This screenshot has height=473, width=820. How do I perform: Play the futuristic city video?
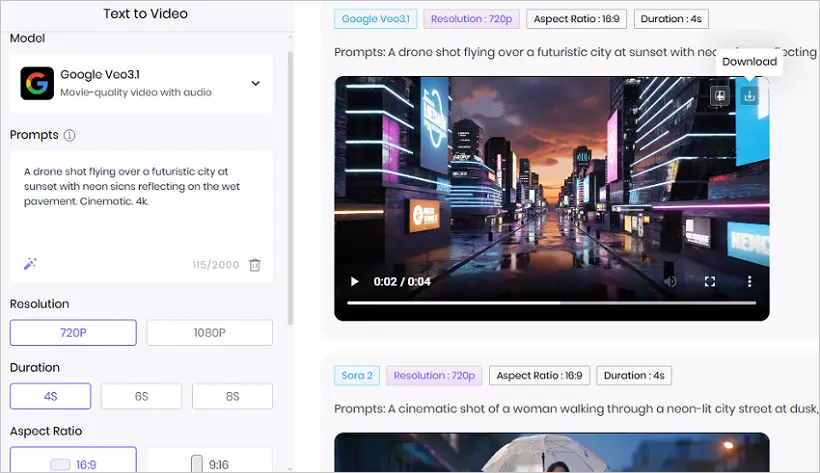(355, 281)
